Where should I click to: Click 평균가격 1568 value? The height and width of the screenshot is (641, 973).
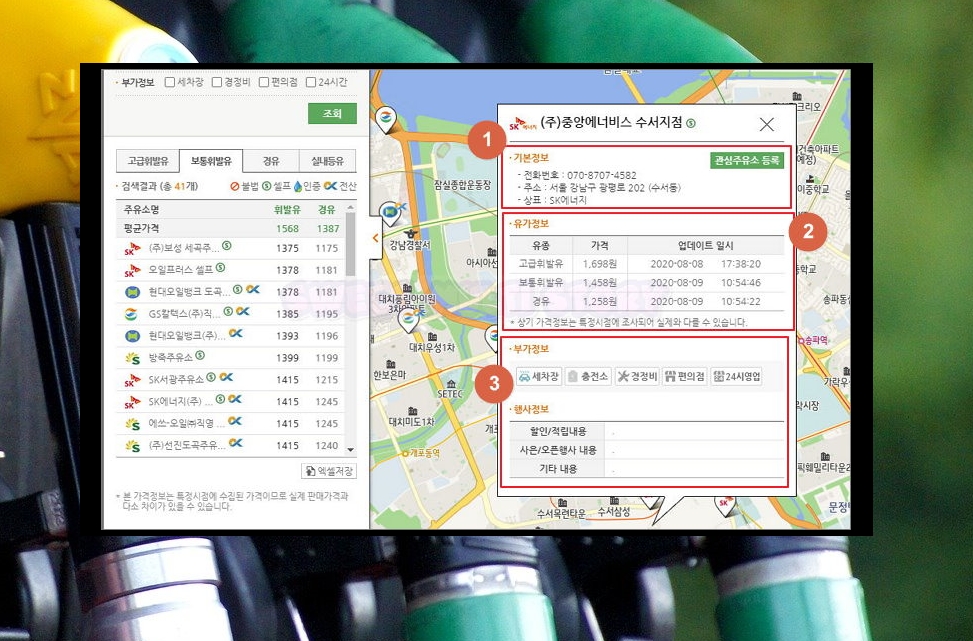pyautogui.click(x=287, y=228)
